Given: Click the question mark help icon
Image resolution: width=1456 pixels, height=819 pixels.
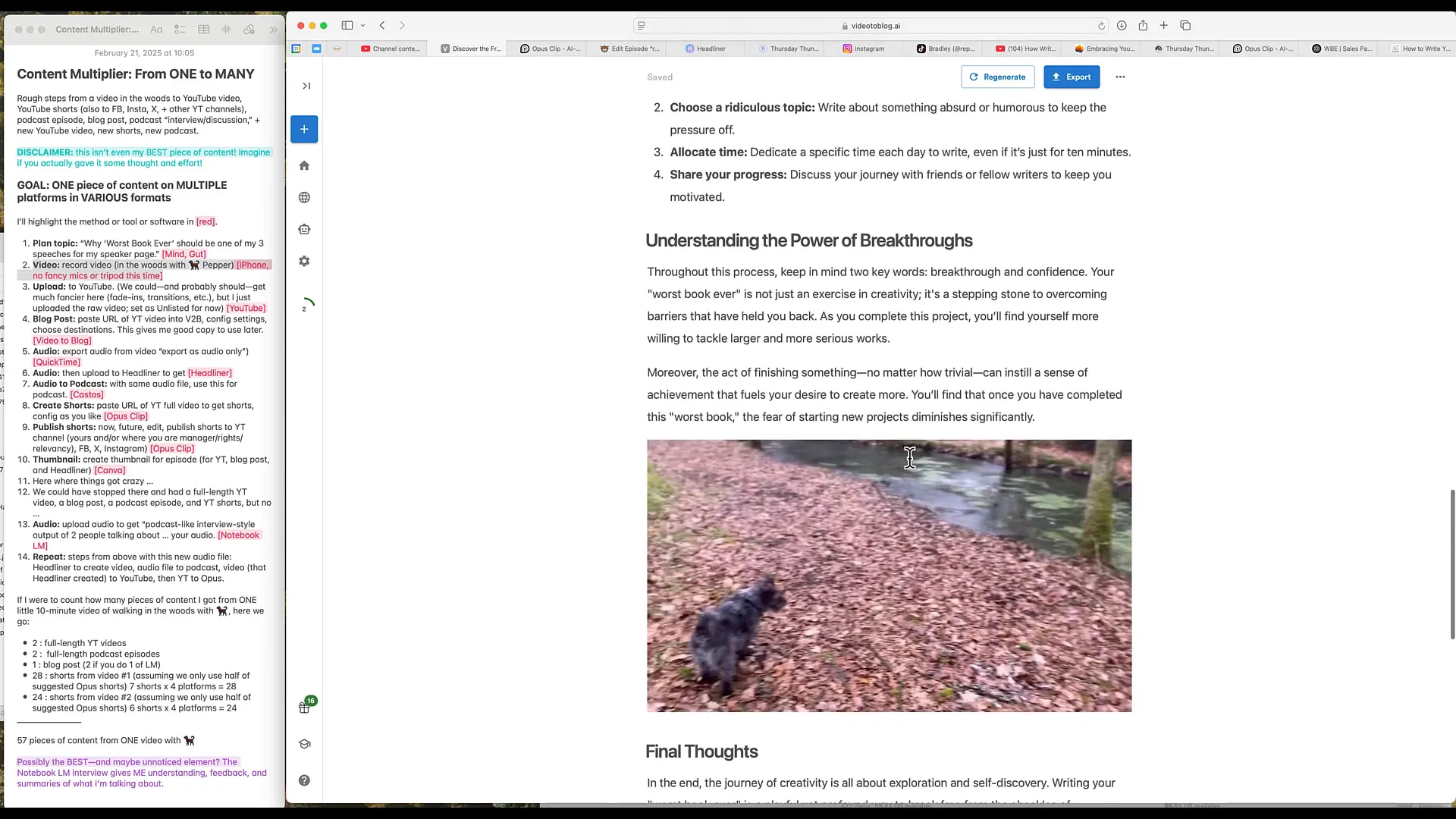Looking at the screenshot, I should 304,780.
